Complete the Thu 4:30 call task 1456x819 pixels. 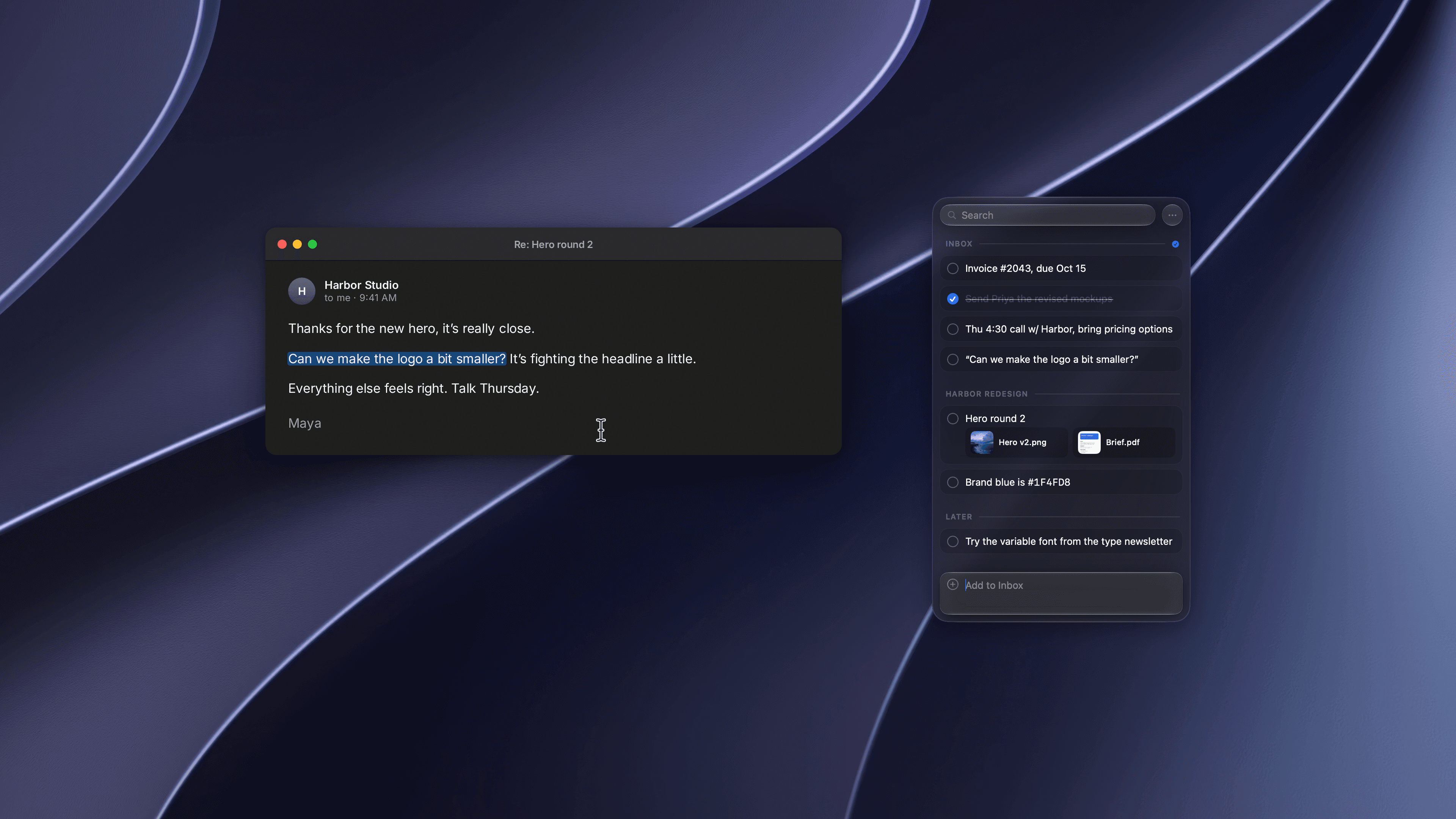(x=953, y=329)
